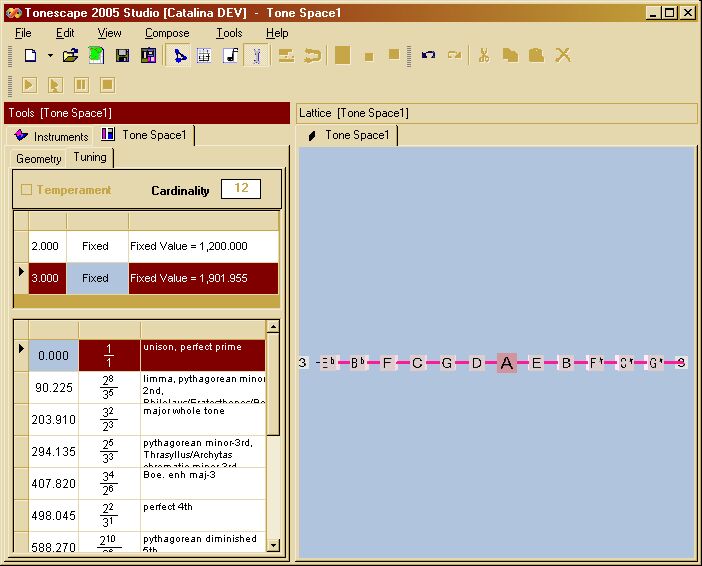Open the Tools menu
This screenshot has width=702, height=566.
[x=229, y=33]
